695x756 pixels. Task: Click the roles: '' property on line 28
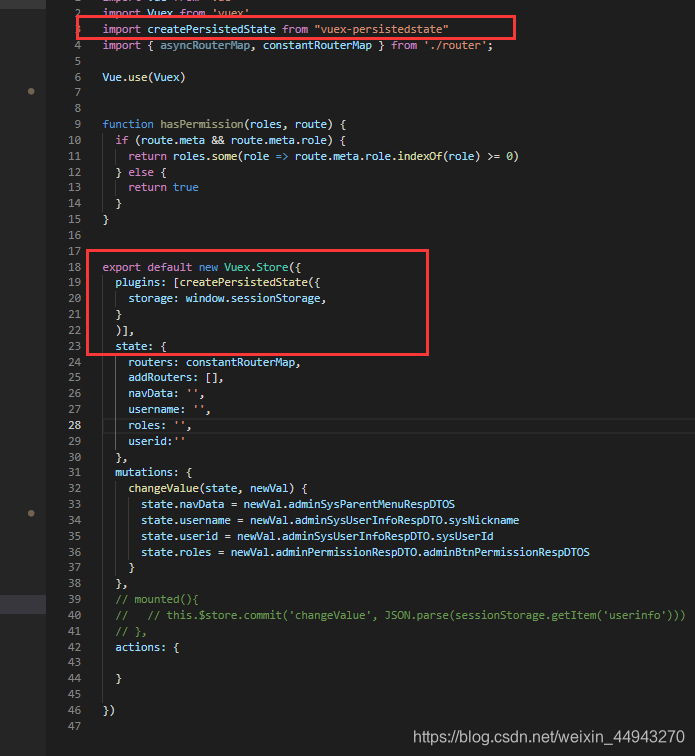pos(160,425)
